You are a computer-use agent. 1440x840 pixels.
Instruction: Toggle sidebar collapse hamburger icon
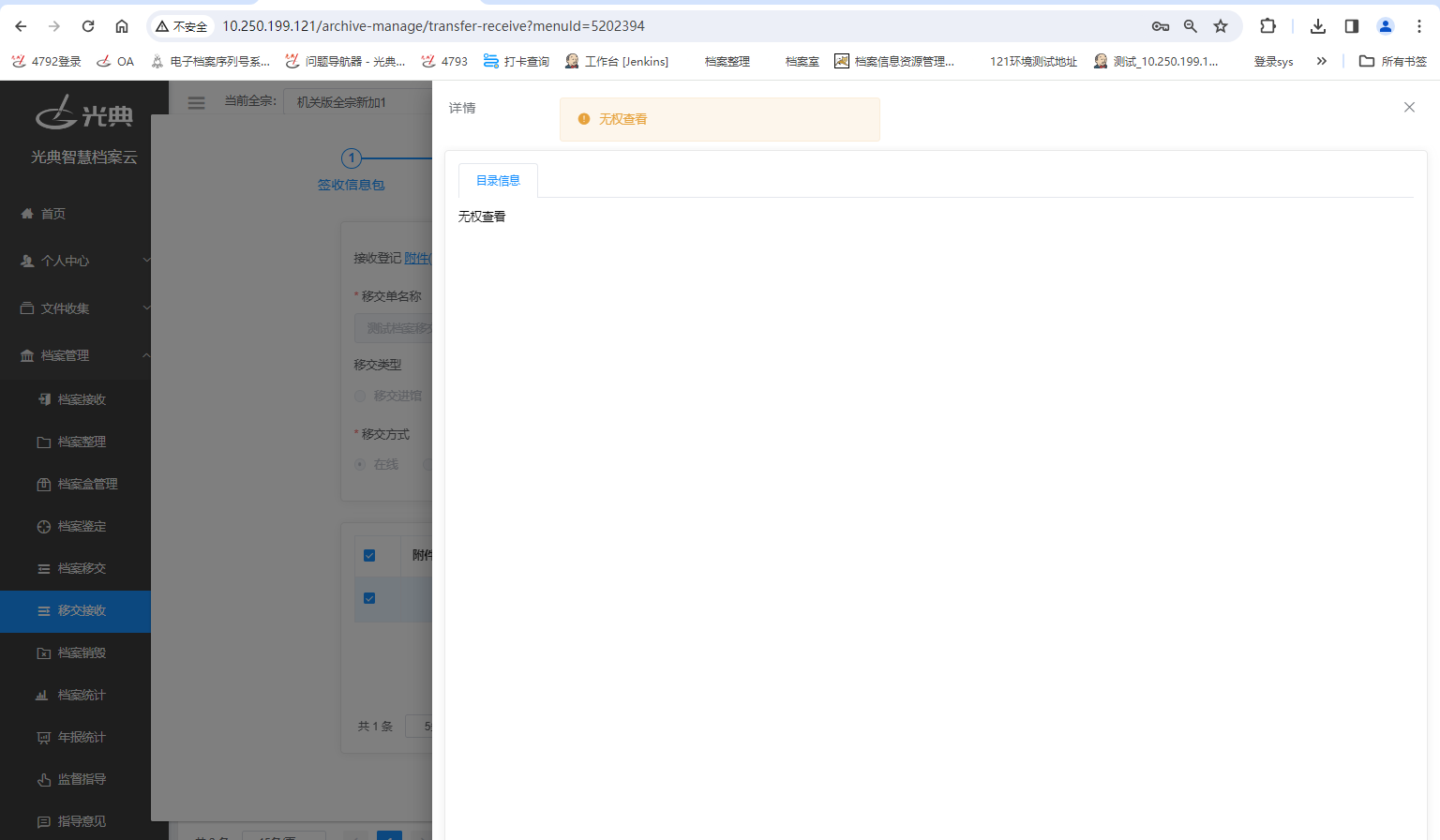(x=196, y=102)
